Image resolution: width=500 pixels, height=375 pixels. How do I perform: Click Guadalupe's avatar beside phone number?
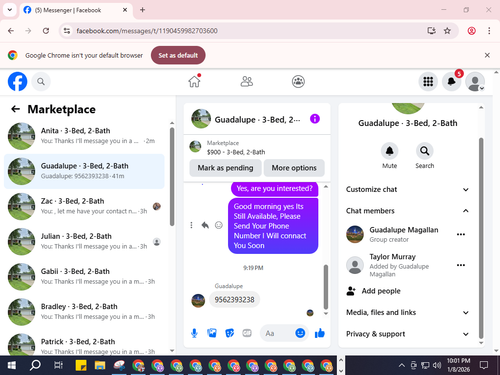tap(198, 300)
